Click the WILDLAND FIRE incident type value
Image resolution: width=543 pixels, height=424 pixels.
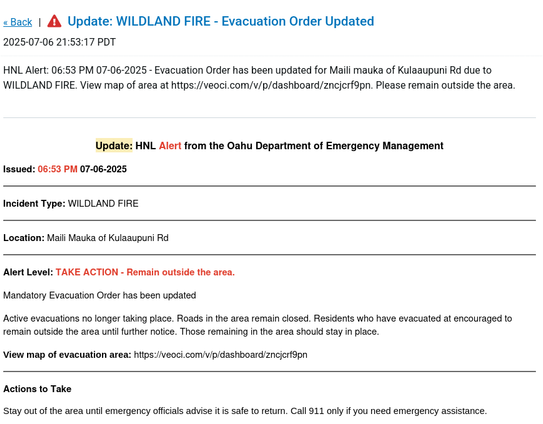pos(103,203)
